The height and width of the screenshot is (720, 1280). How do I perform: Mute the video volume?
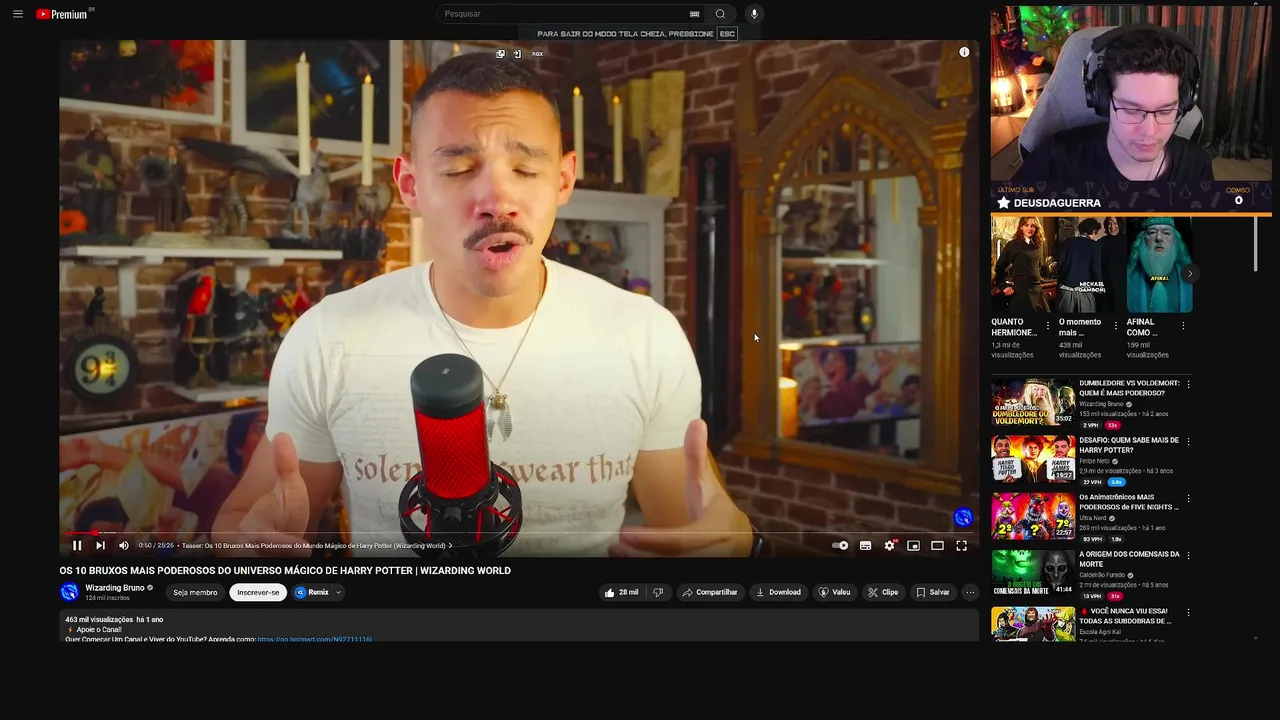124,545
